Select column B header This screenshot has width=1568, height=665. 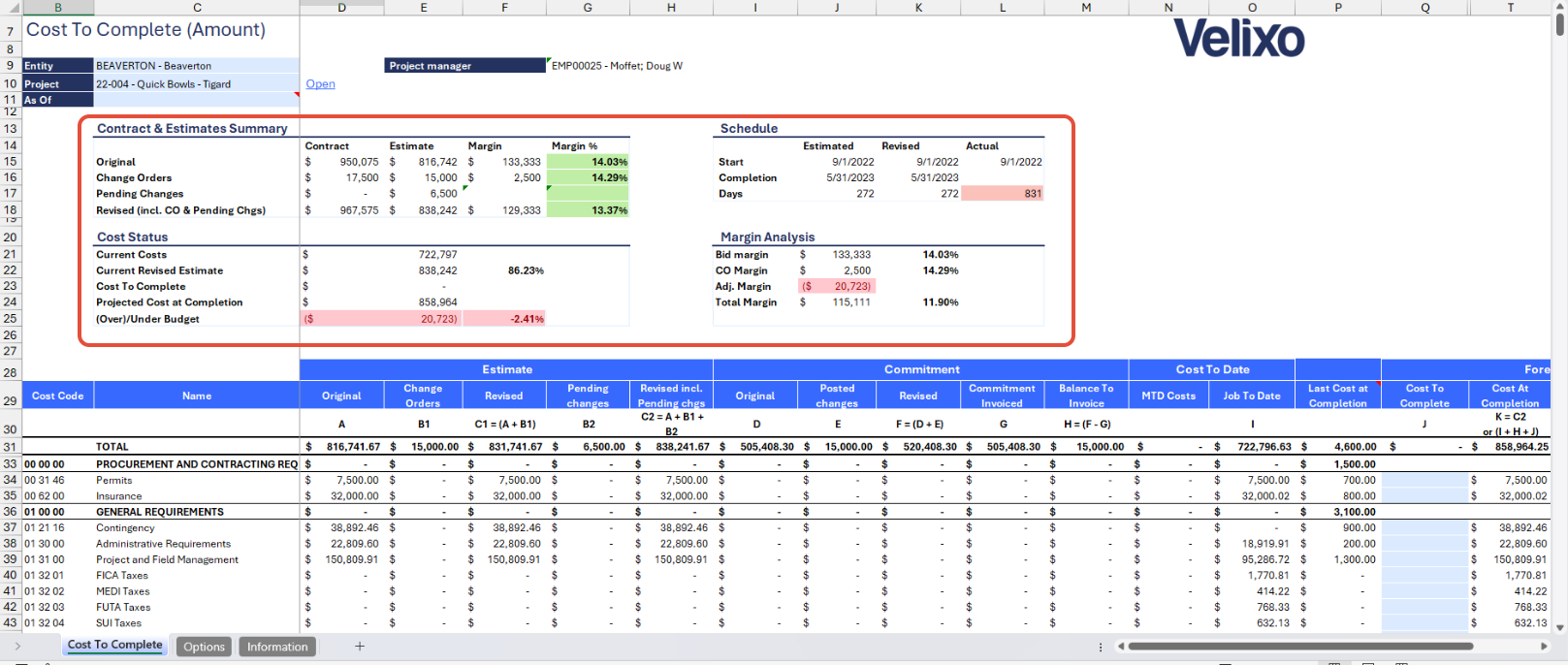coord(58,7)
